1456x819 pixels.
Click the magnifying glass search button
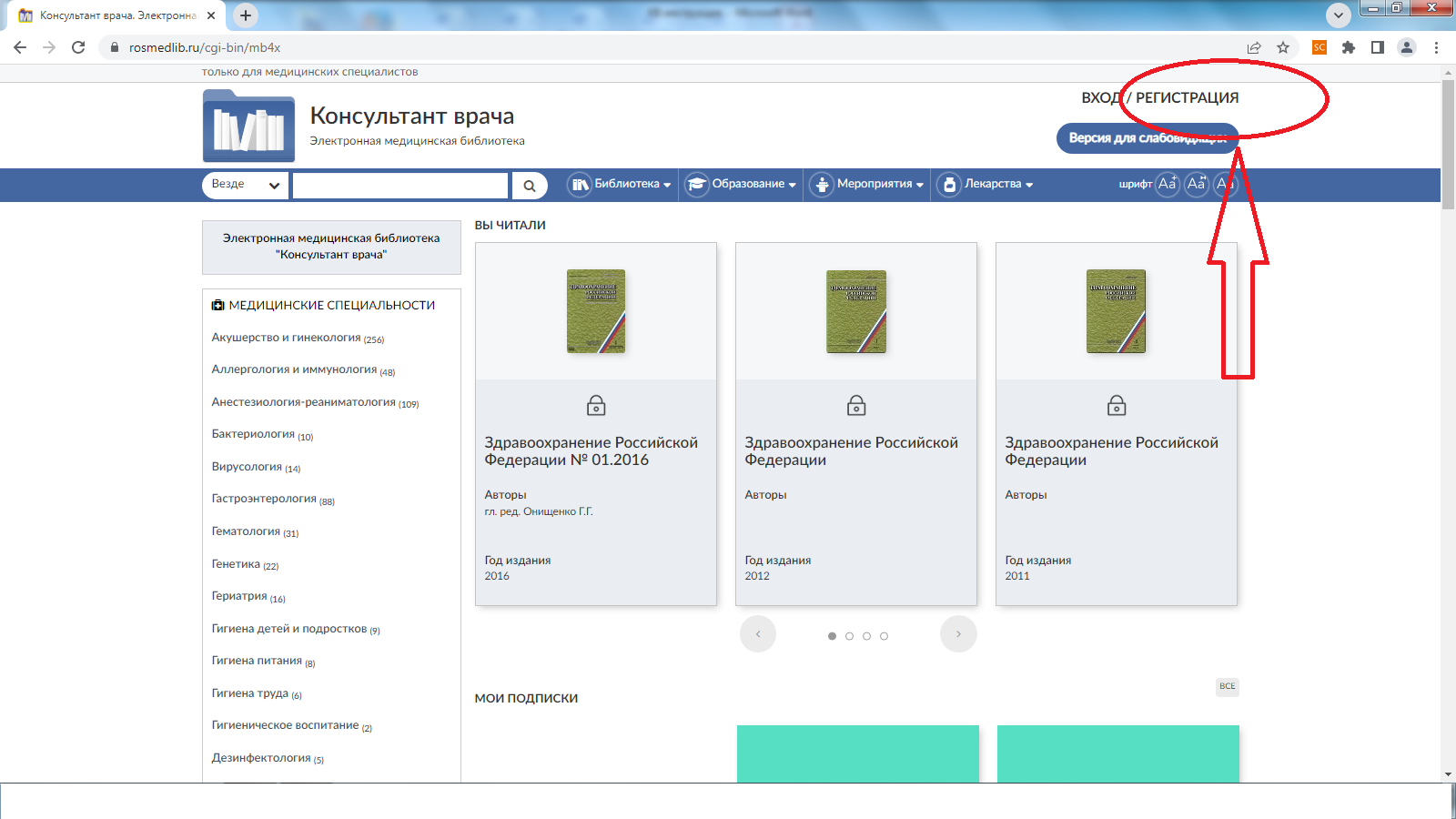tap(529, 186)
